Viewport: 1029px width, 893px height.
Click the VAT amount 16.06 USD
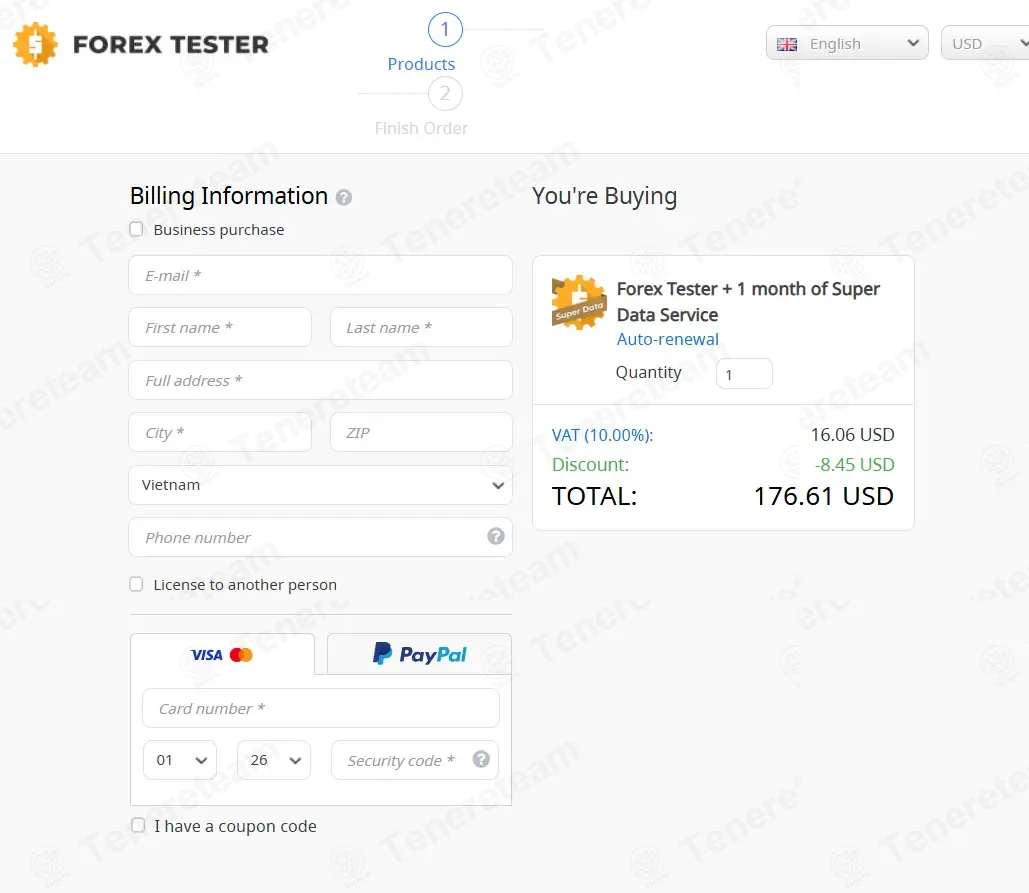pyautogui.click(x=852, y=435)
